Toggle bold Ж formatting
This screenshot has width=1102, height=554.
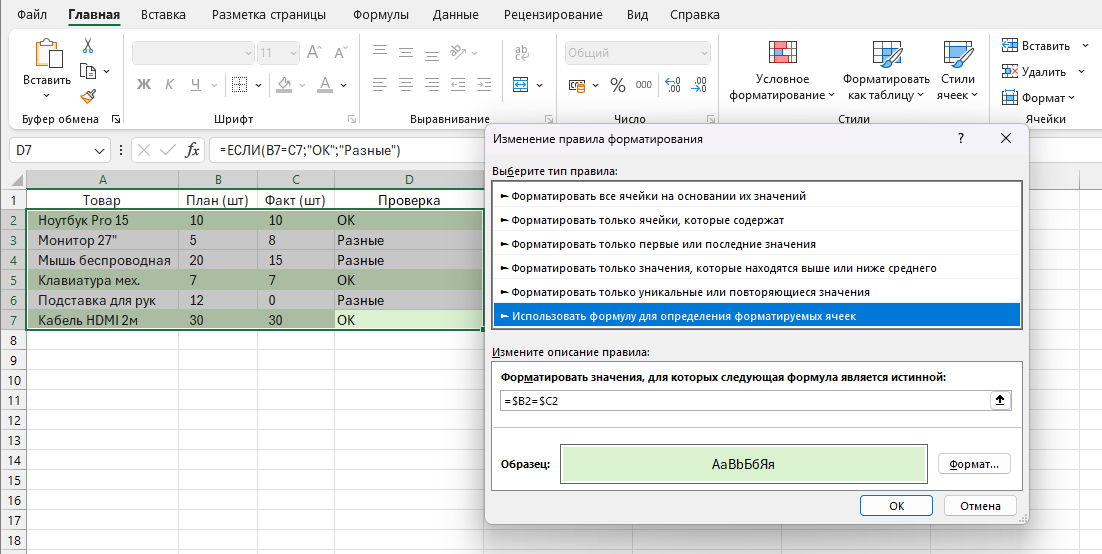click(x=144, y=85)
